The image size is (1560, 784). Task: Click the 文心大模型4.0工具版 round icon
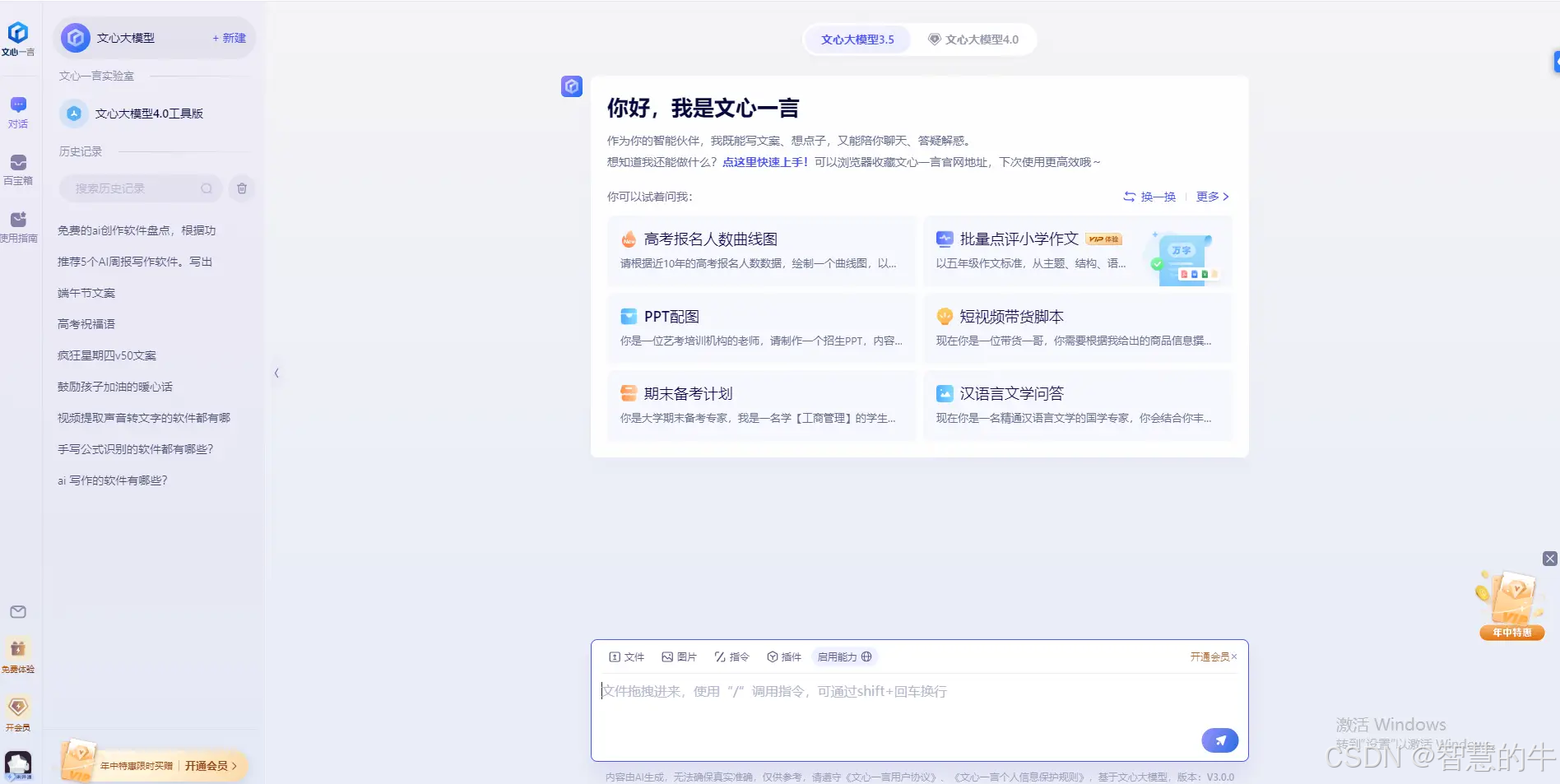(74, 114)
